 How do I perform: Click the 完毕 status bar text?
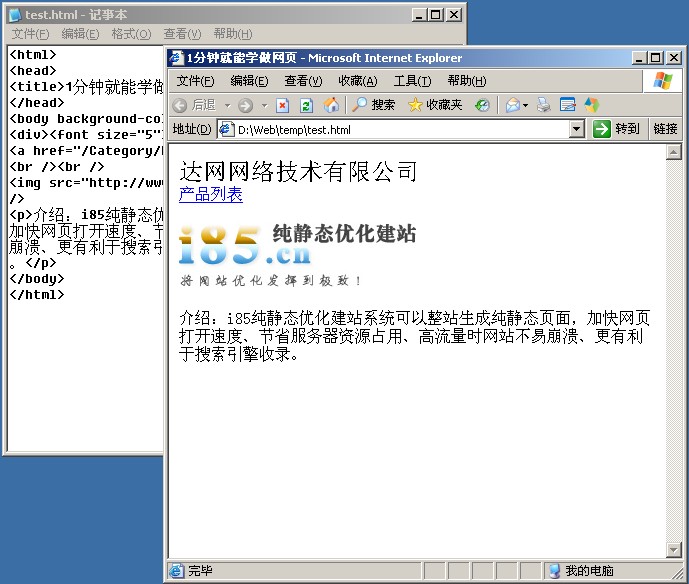point(200,571)
